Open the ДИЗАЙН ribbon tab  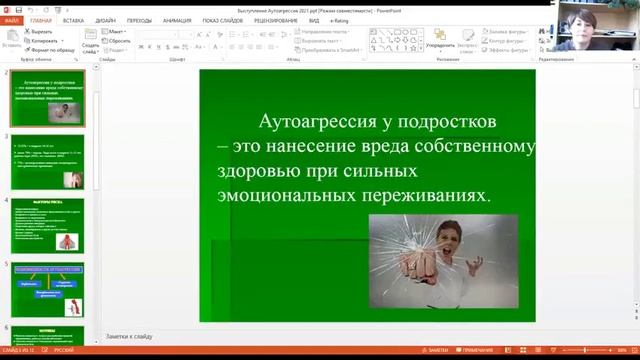[x=105, y=20]
